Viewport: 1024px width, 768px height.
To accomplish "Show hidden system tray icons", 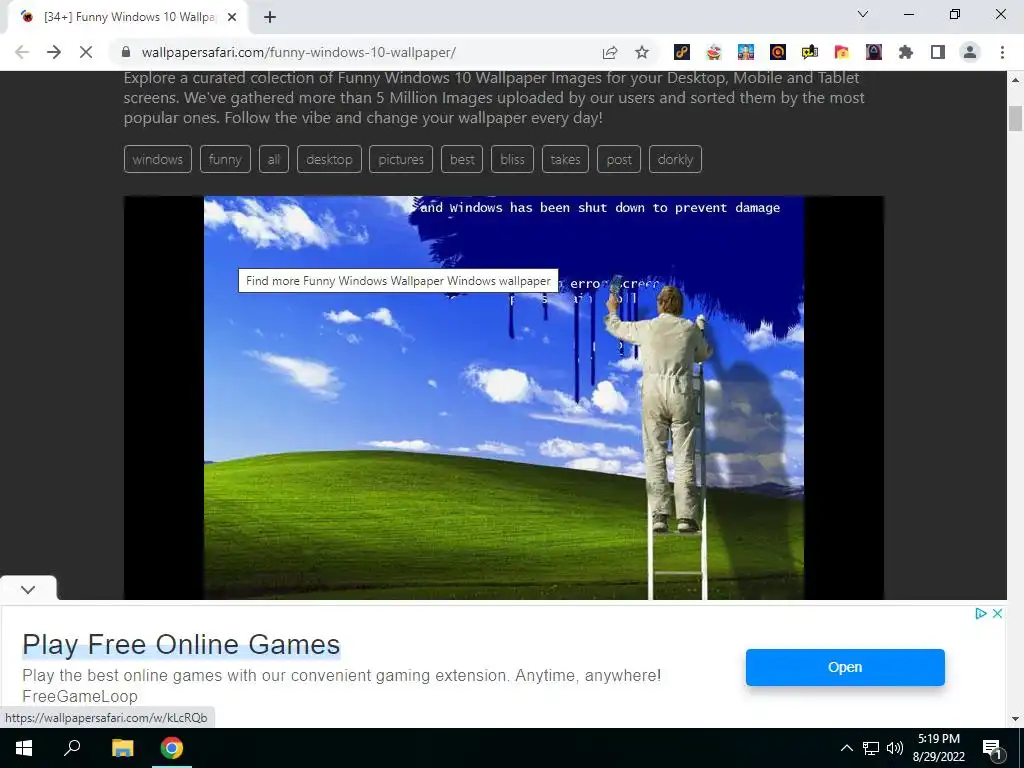I will [x=846, y=748].
